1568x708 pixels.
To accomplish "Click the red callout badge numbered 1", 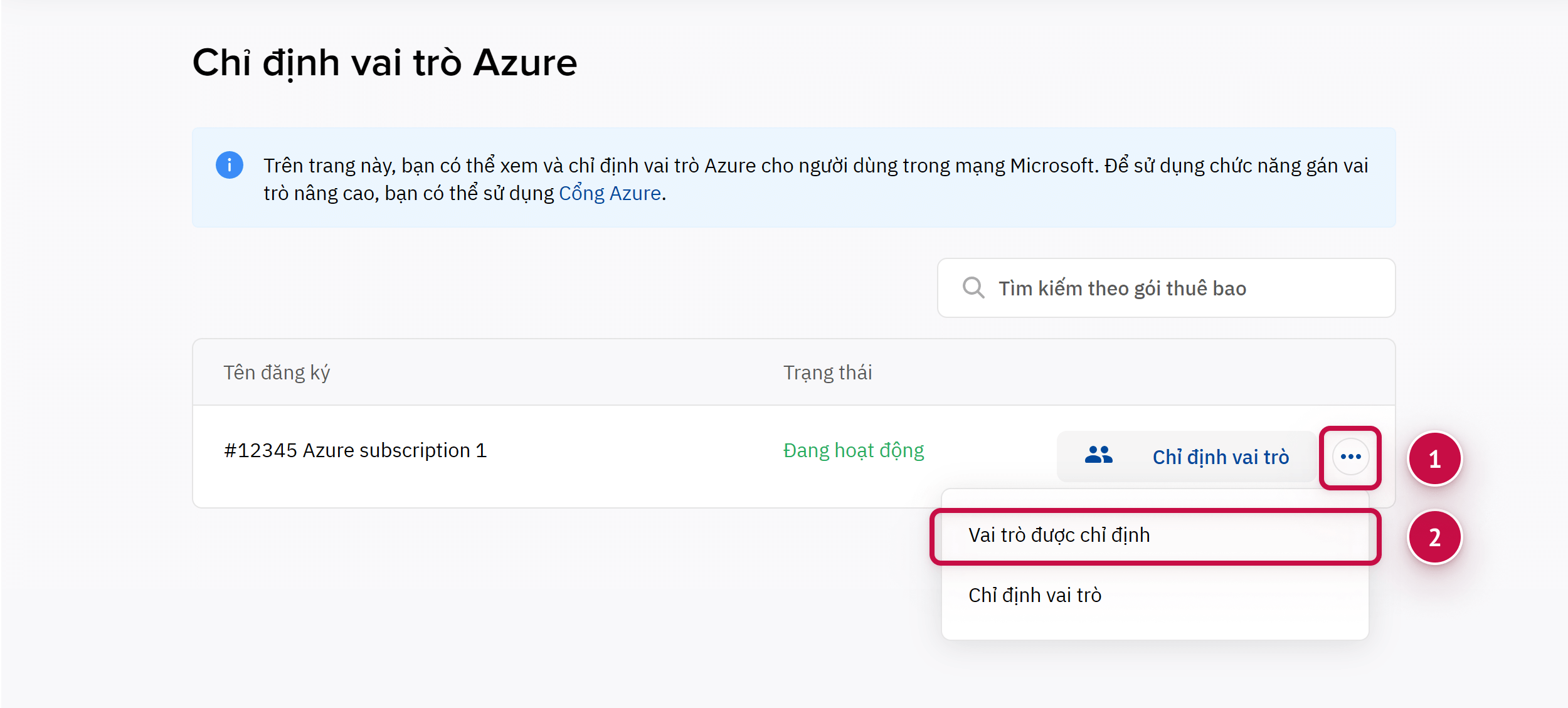I will tap(1434, 459).
